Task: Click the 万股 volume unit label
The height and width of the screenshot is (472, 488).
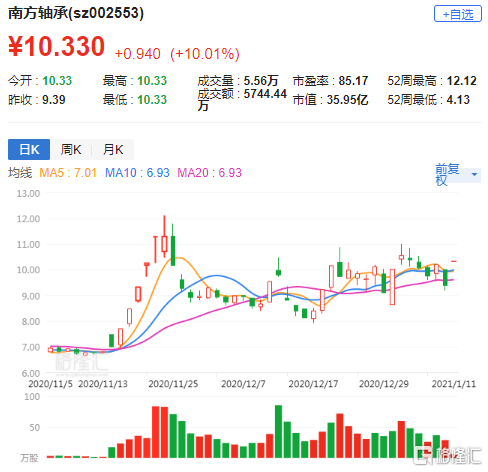Action: (x=29, y=458)
